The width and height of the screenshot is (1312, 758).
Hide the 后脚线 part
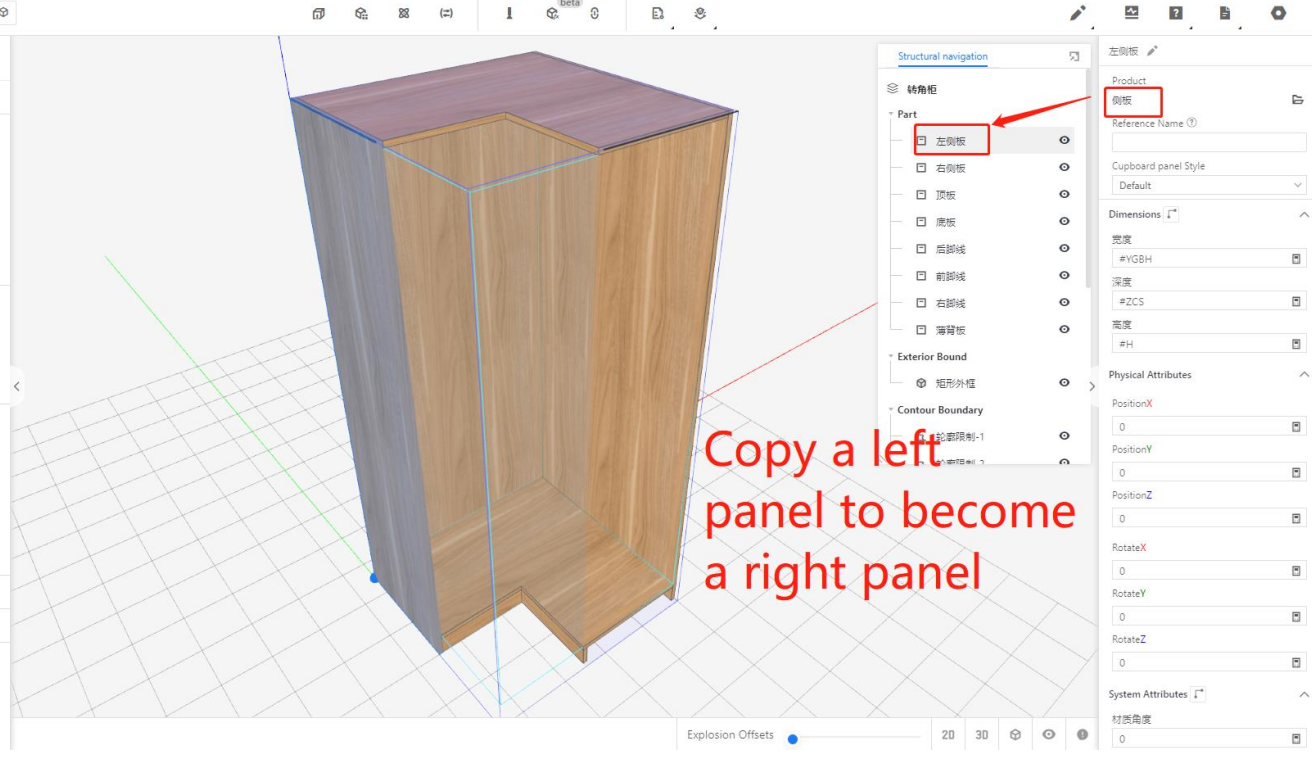1064,249
